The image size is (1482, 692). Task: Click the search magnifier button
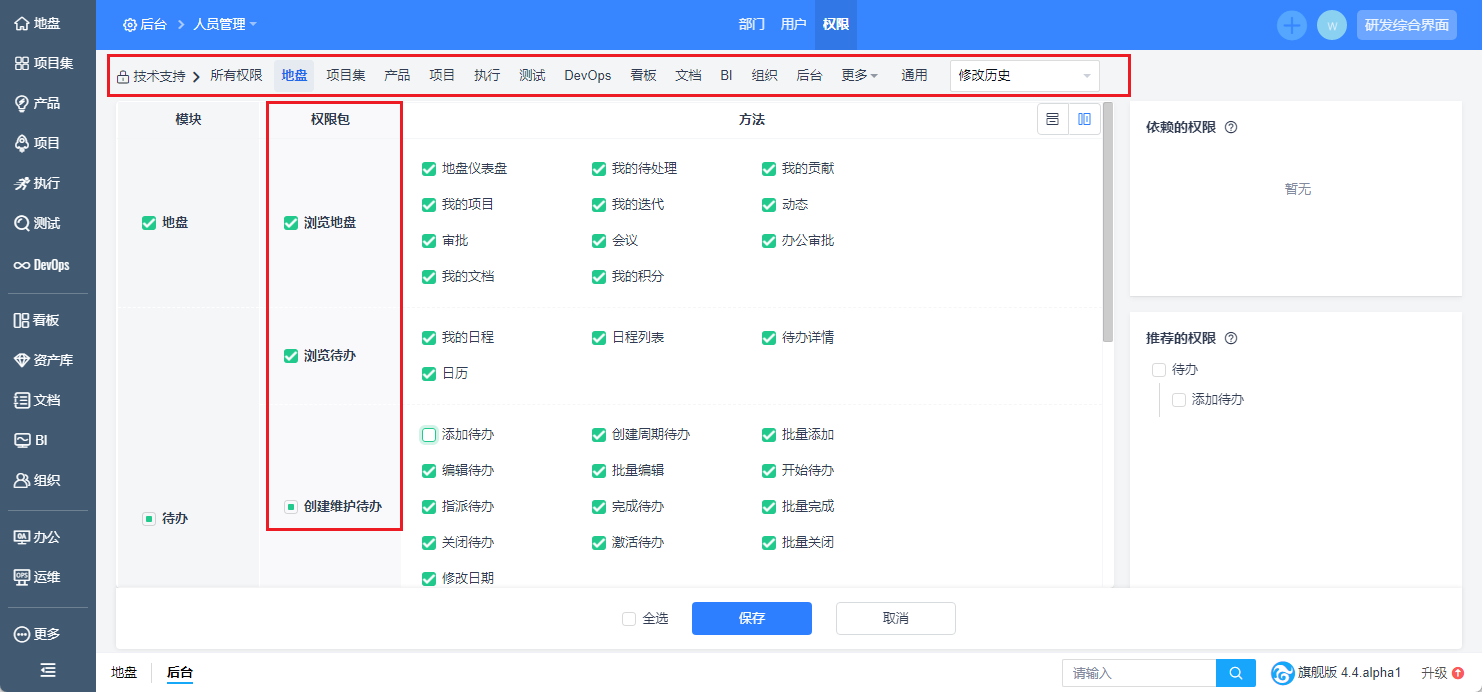coord(1235,673)
